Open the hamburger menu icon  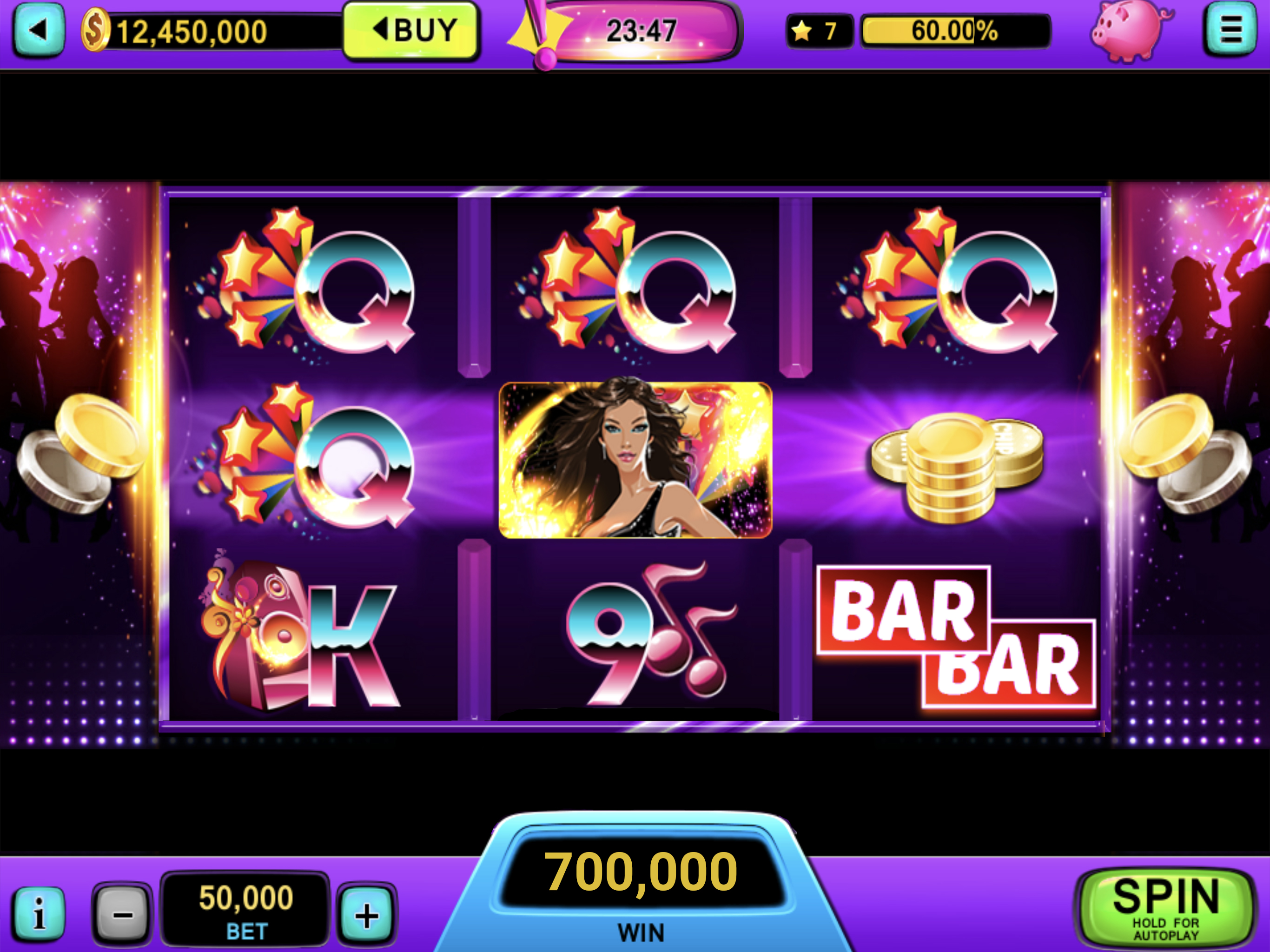click(x=1230, y=29)
